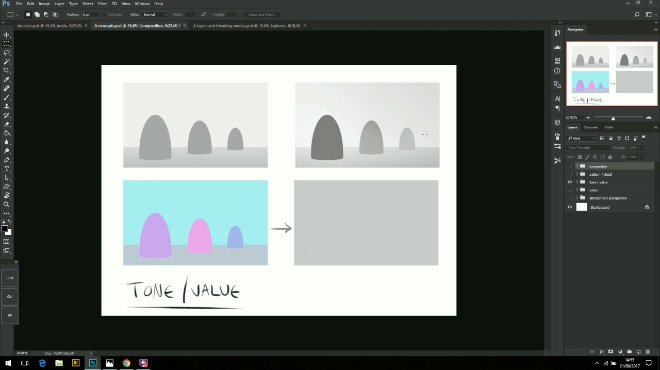Open the Image menu
The image size is (660, 370).
[x=44, y=3]
